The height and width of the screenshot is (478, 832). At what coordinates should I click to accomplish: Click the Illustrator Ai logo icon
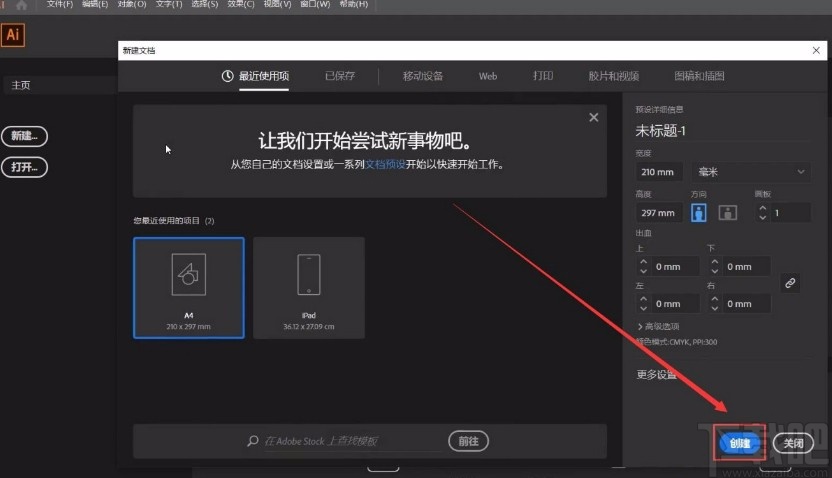pyautogui.click(x=13, y=35)
